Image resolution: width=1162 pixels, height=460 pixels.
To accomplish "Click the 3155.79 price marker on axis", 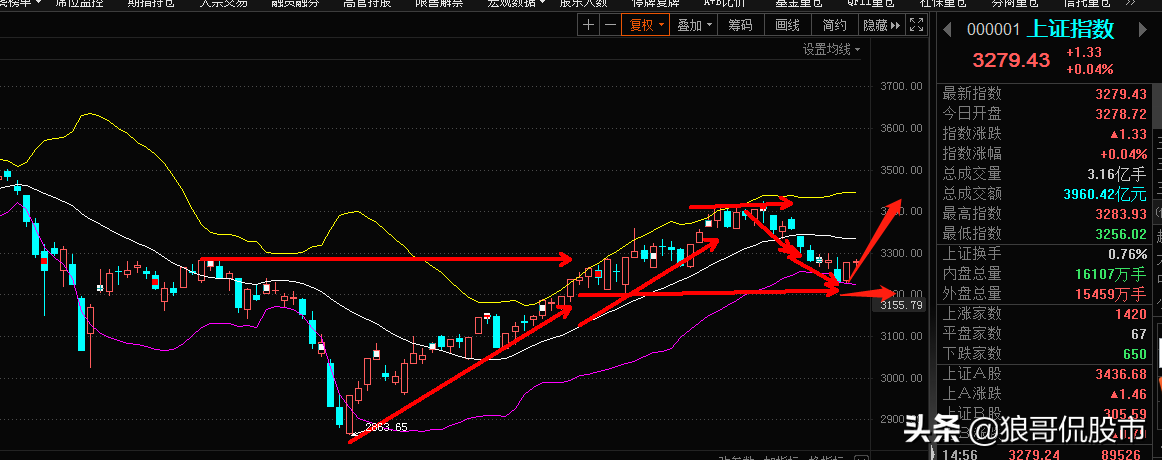I will tap(901, 304).
